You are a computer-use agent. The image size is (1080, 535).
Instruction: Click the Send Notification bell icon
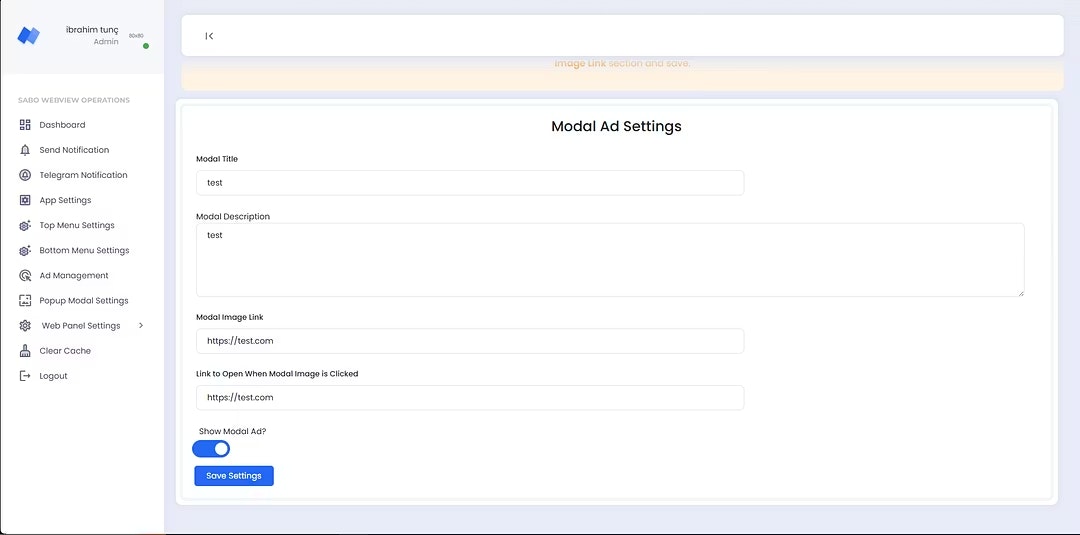coord(25,150)
